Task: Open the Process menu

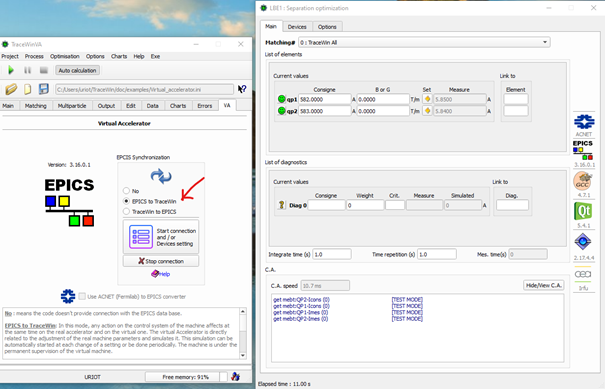Action: click(34, 56)
